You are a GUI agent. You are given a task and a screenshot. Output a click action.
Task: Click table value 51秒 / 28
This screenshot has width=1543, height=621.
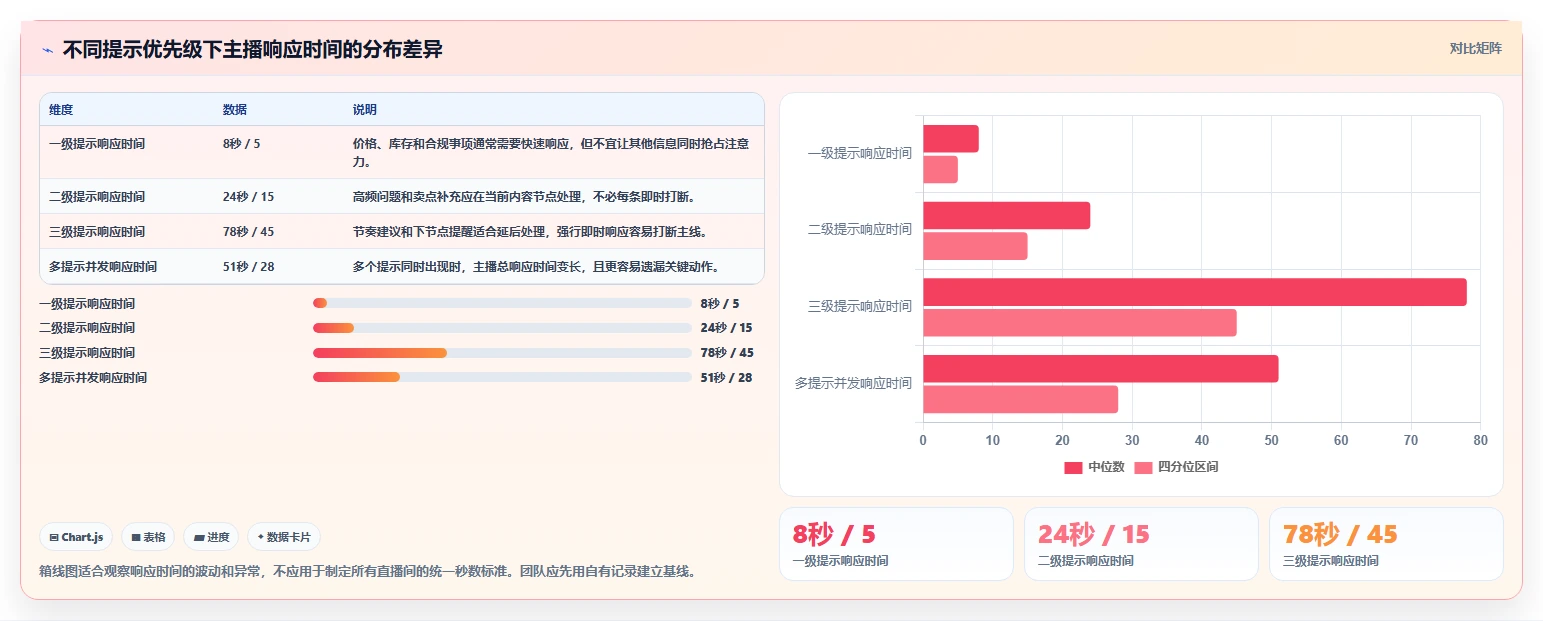pyautogui.click(x=248, y=266)
